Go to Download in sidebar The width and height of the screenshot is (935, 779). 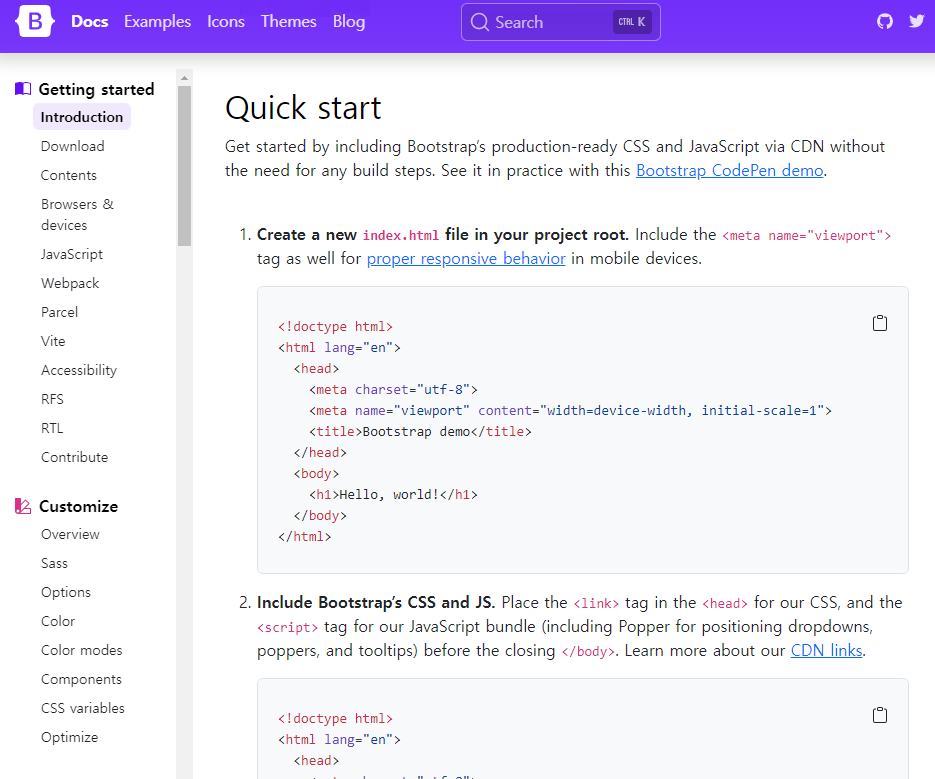tap(73, 146)
